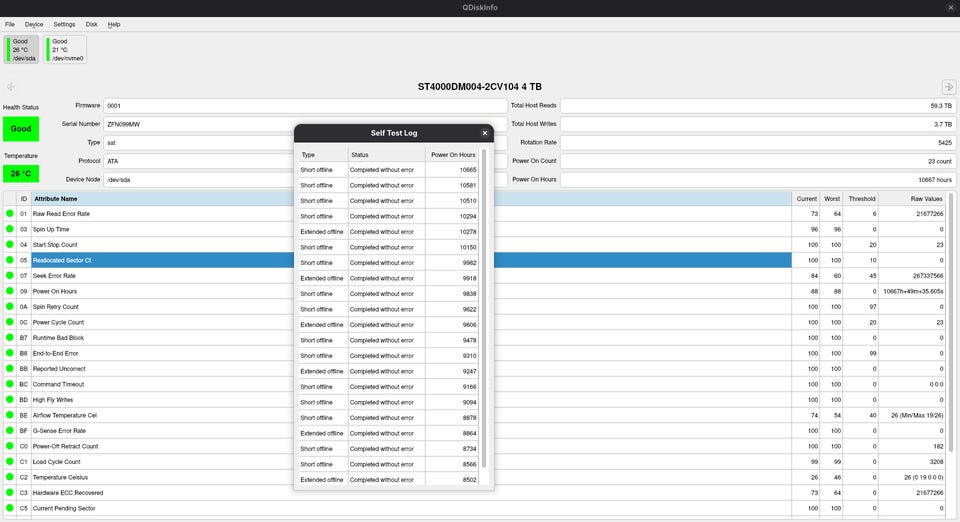Click green status dot for Seek Error Rate
The image size is (960, 522).
(10, 275)
